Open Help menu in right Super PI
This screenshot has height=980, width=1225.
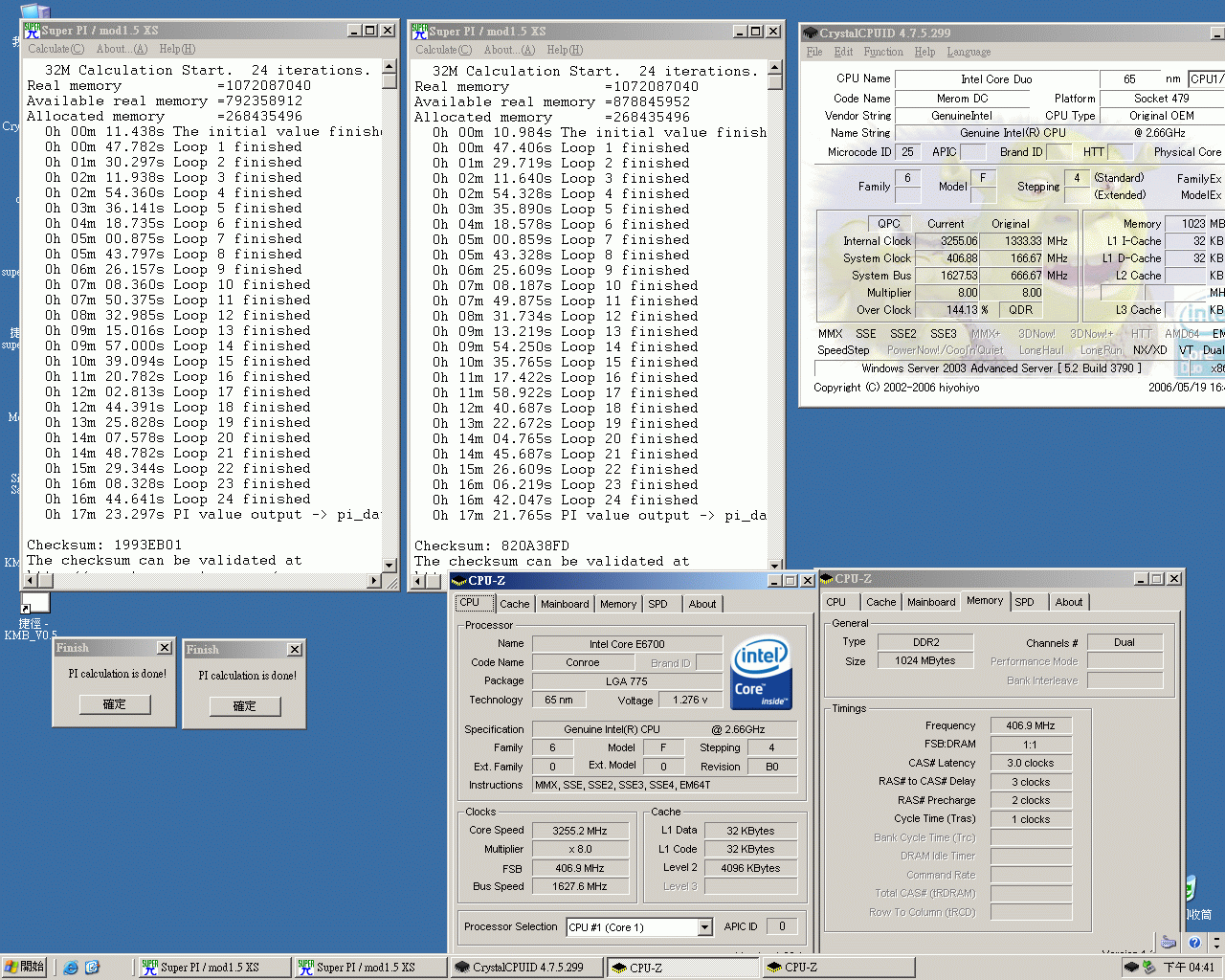point(565,50)
